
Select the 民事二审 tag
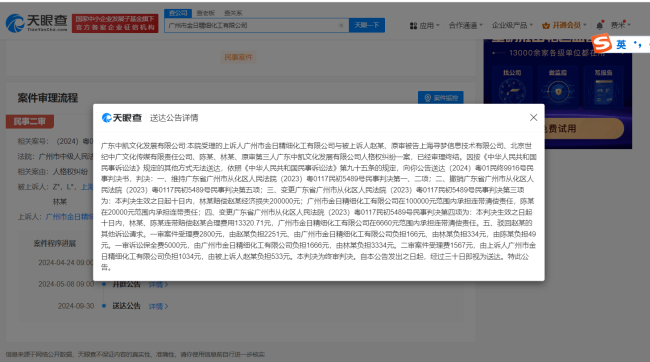click(29, 121)
